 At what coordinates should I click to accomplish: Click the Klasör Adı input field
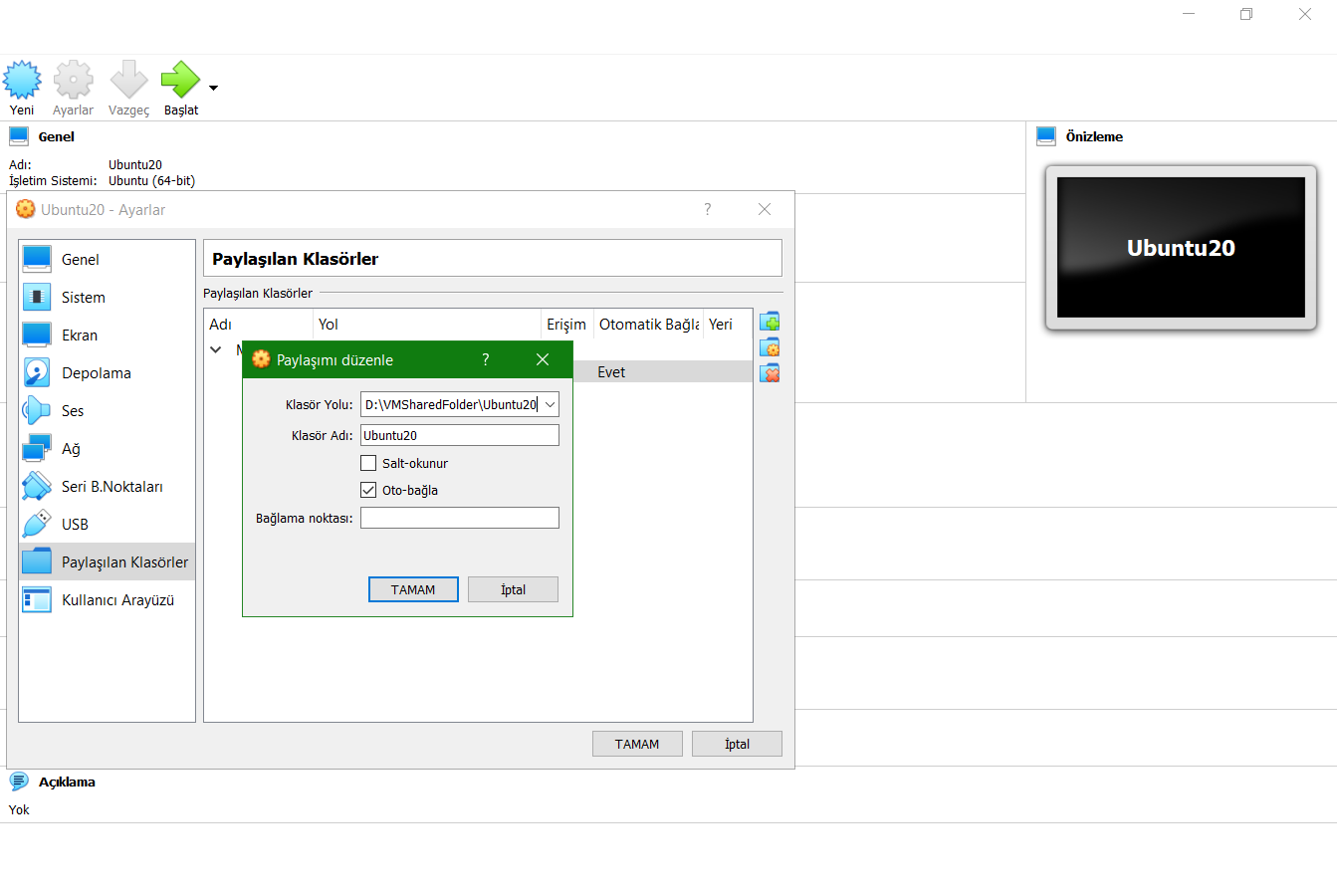tap(460, 435)
